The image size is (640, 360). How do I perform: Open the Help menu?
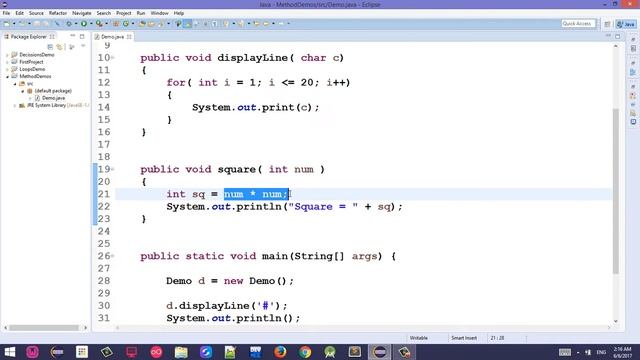(x=179, y=13)
